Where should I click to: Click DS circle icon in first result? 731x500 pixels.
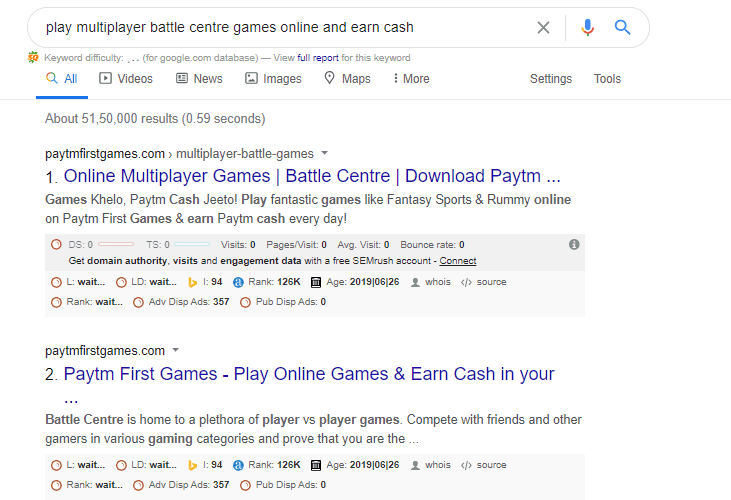[56, 244]
